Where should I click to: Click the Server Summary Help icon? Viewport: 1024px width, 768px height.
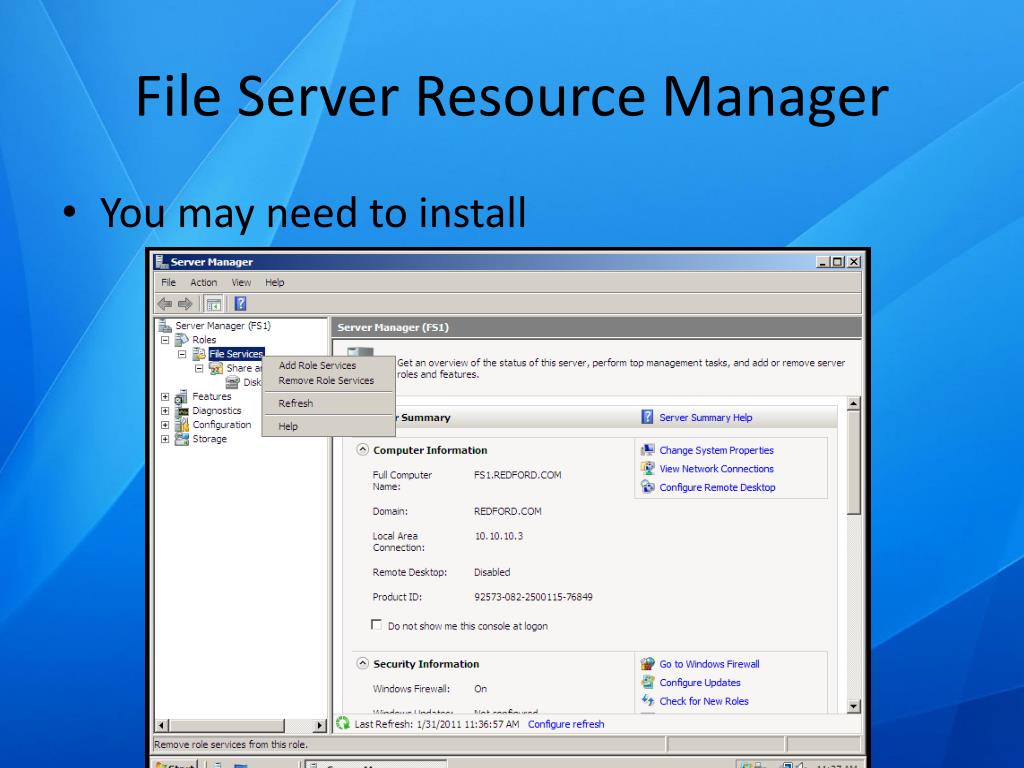click(647, 417)
